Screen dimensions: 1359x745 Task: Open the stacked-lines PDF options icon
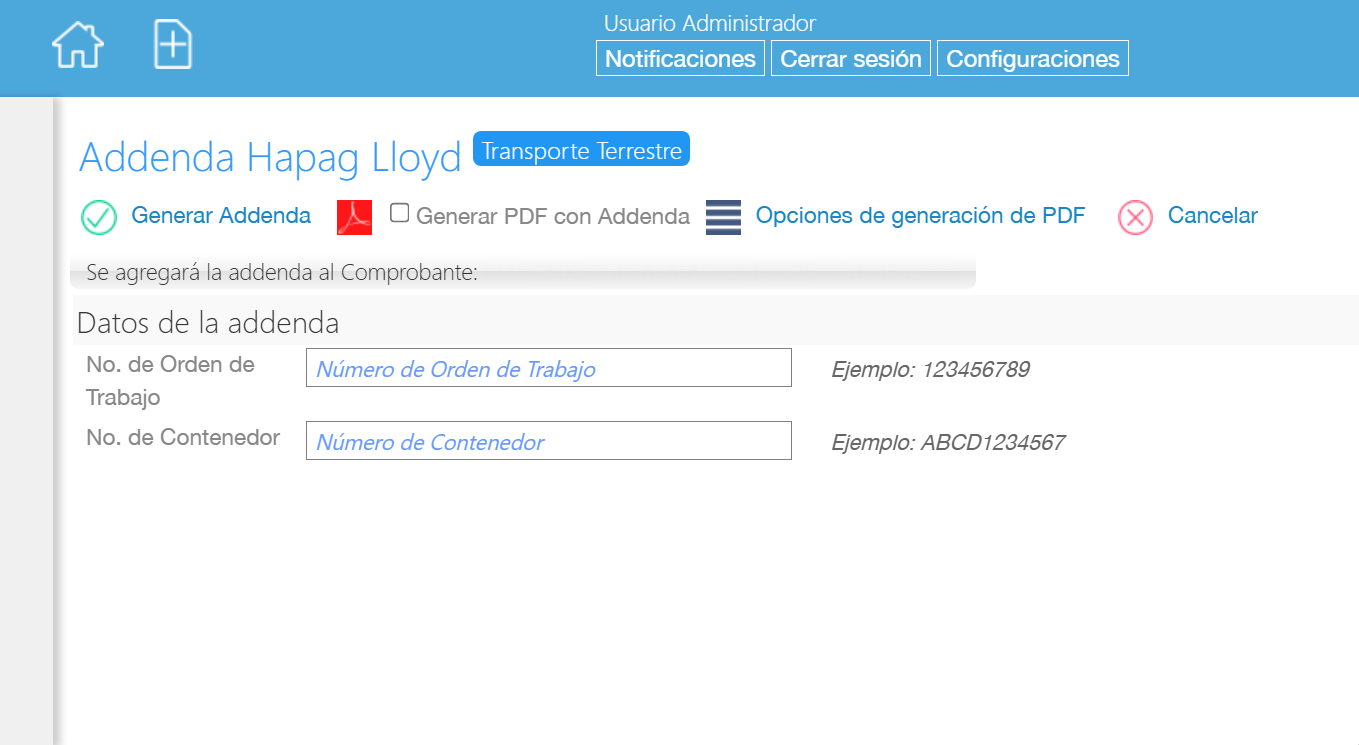723,217
